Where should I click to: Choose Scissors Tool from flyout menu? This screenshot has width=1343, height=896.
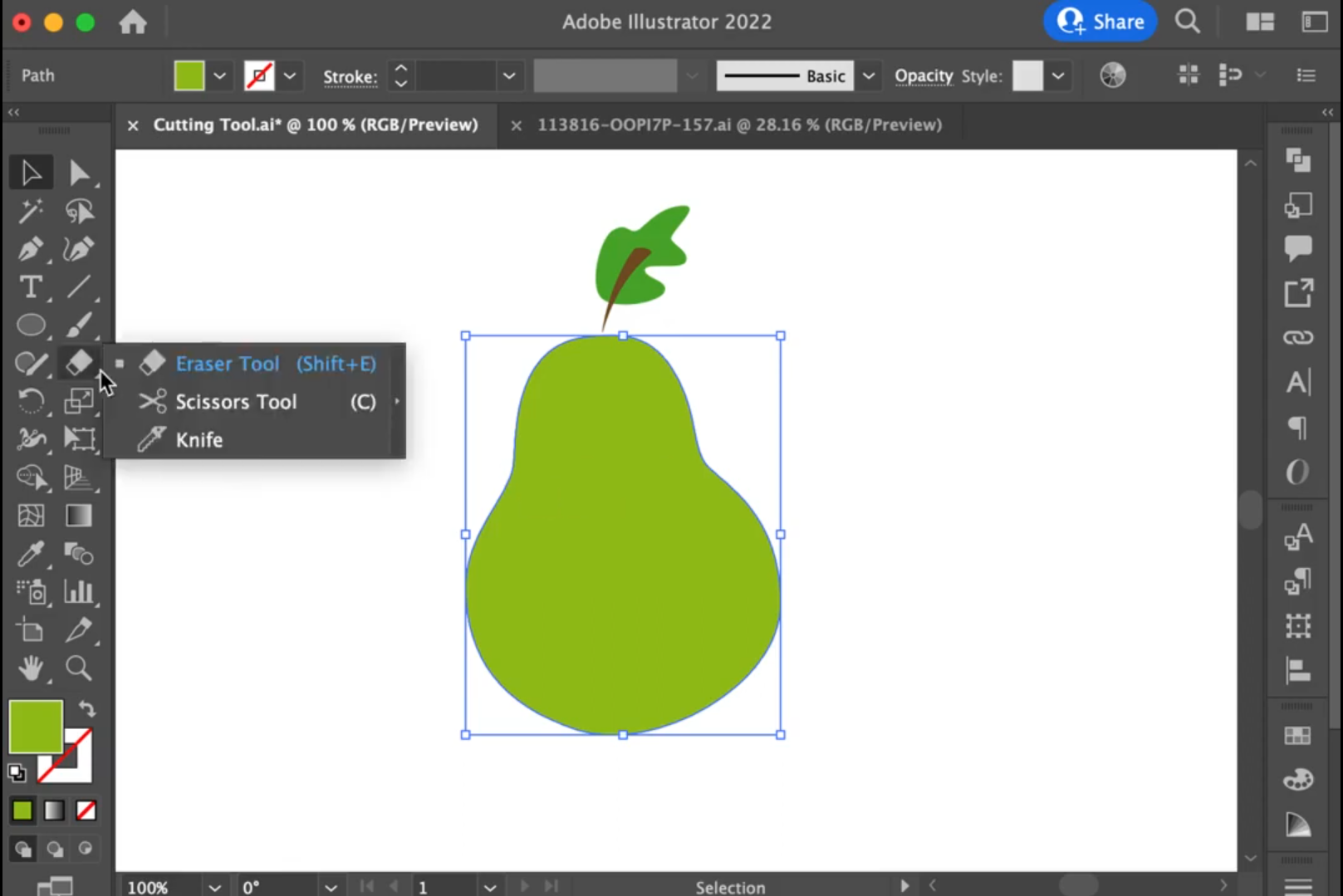click(237, 402)
